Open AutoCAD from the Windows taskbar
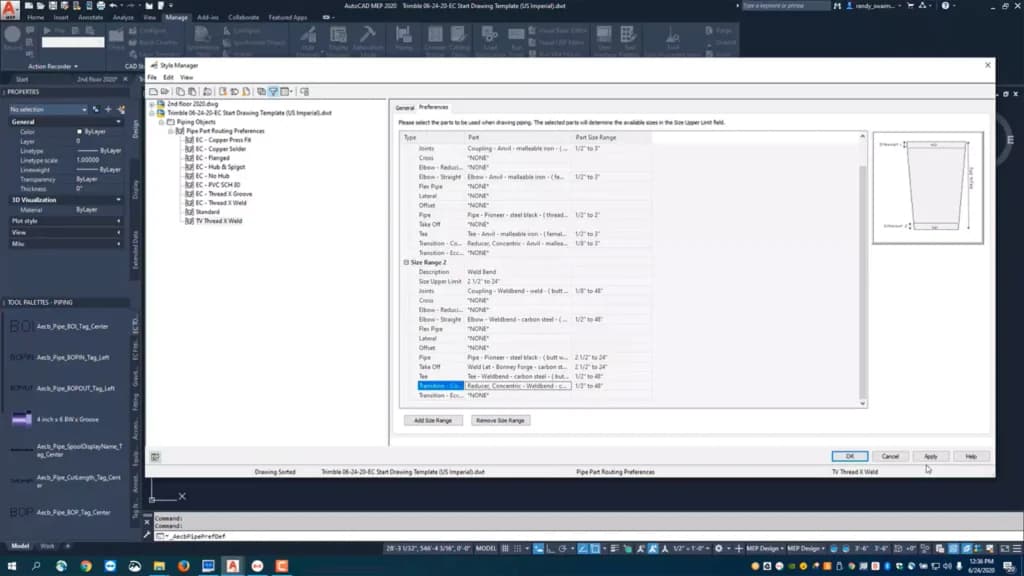 [x=232, y=566]
